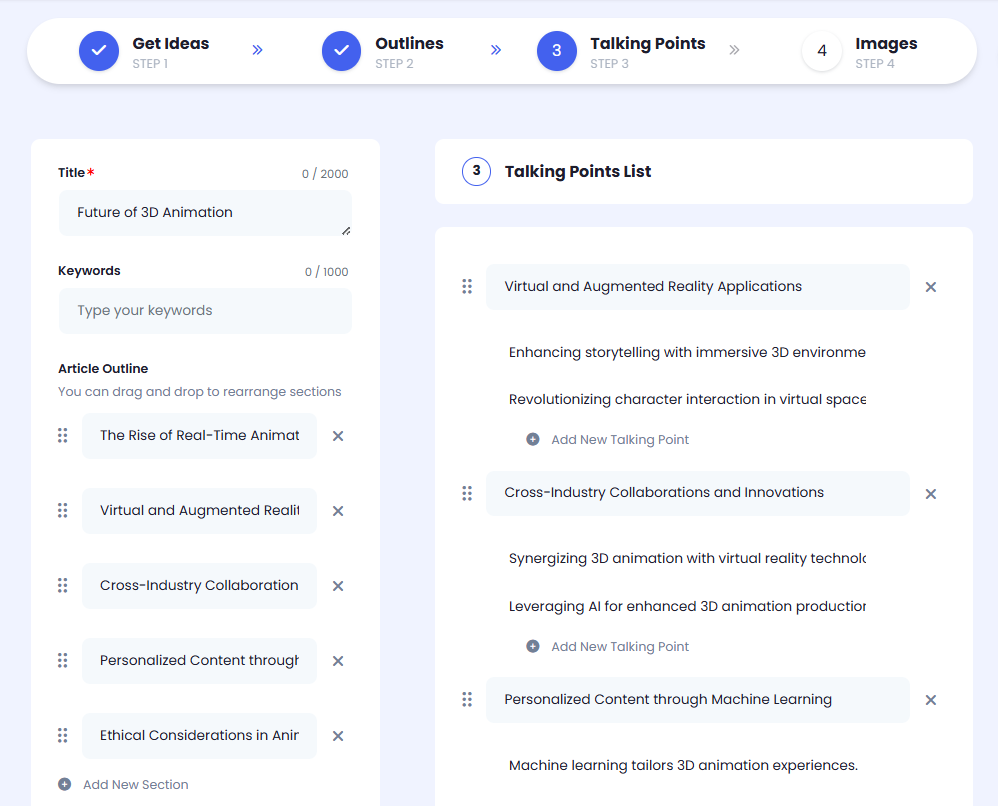998x806 pixels.
Task: Click drag handle for Virtual and Augmented outline item
Action: (x=62, y=511)
